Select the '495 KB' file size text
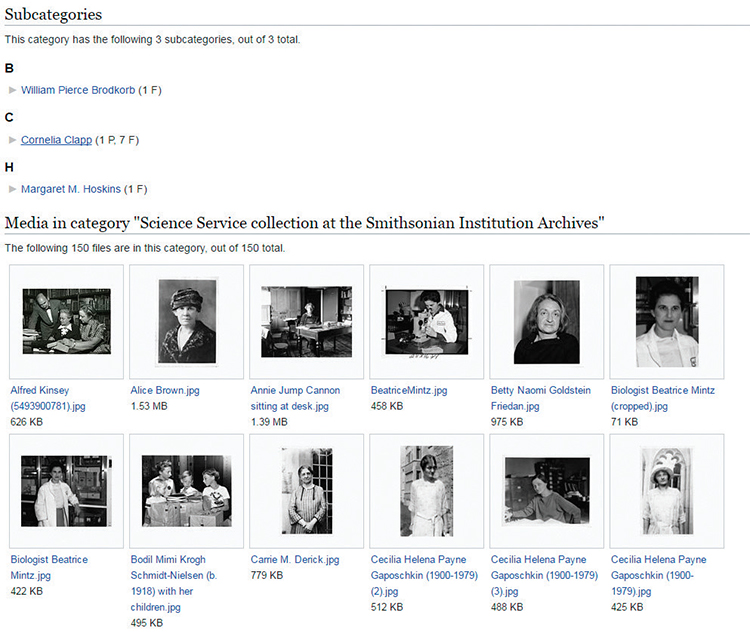 coord(147,623)
